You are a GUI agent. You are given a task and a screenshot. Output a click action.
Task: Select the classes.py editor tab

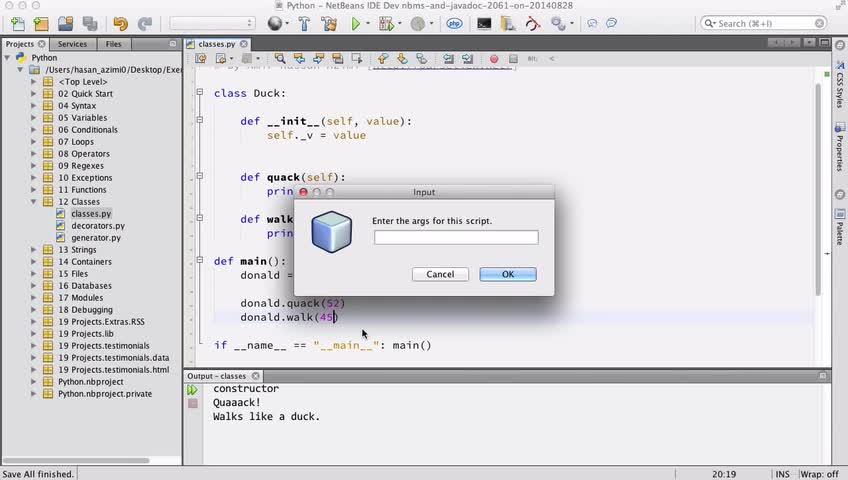(216, 44)
